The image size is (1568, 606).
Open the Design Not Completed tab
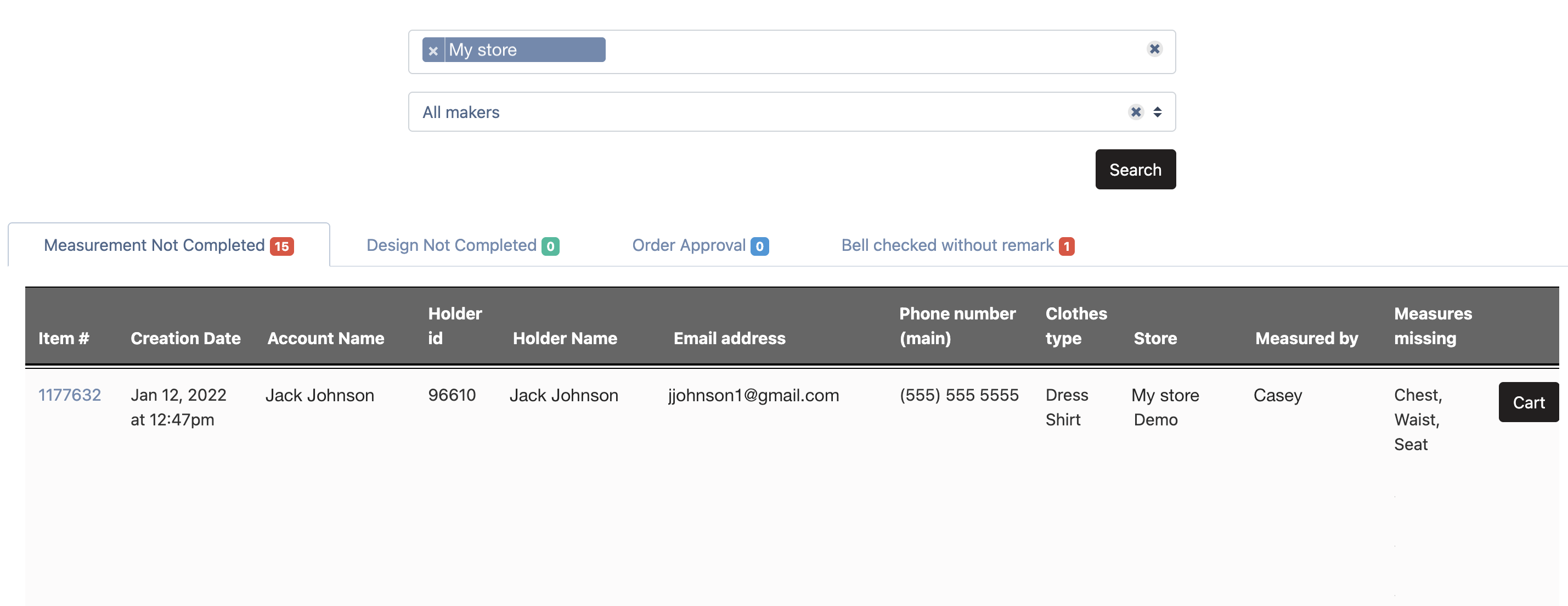(x=451, y=245)
